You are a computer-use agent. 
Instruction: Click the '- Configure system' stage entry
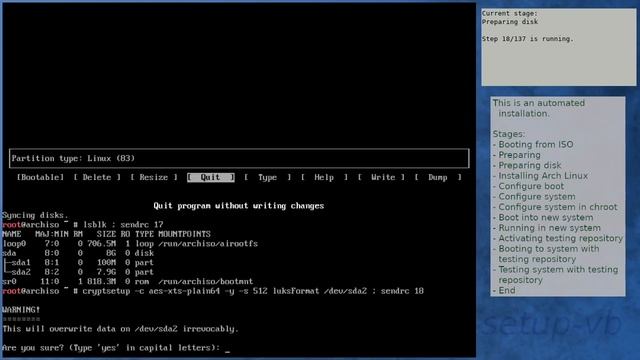point(534,197)
